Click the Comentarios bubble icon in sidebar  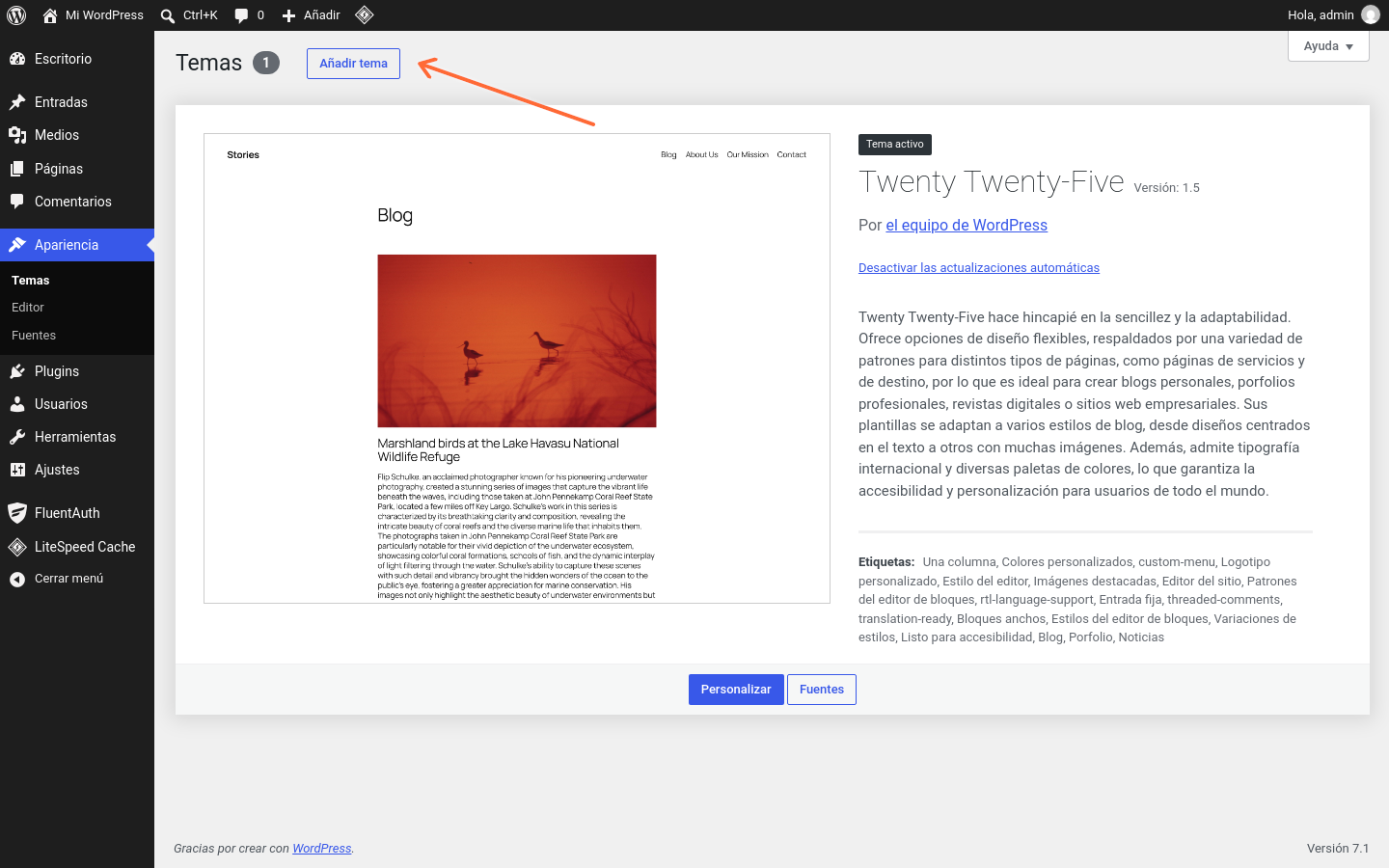[x=17, y=202]
